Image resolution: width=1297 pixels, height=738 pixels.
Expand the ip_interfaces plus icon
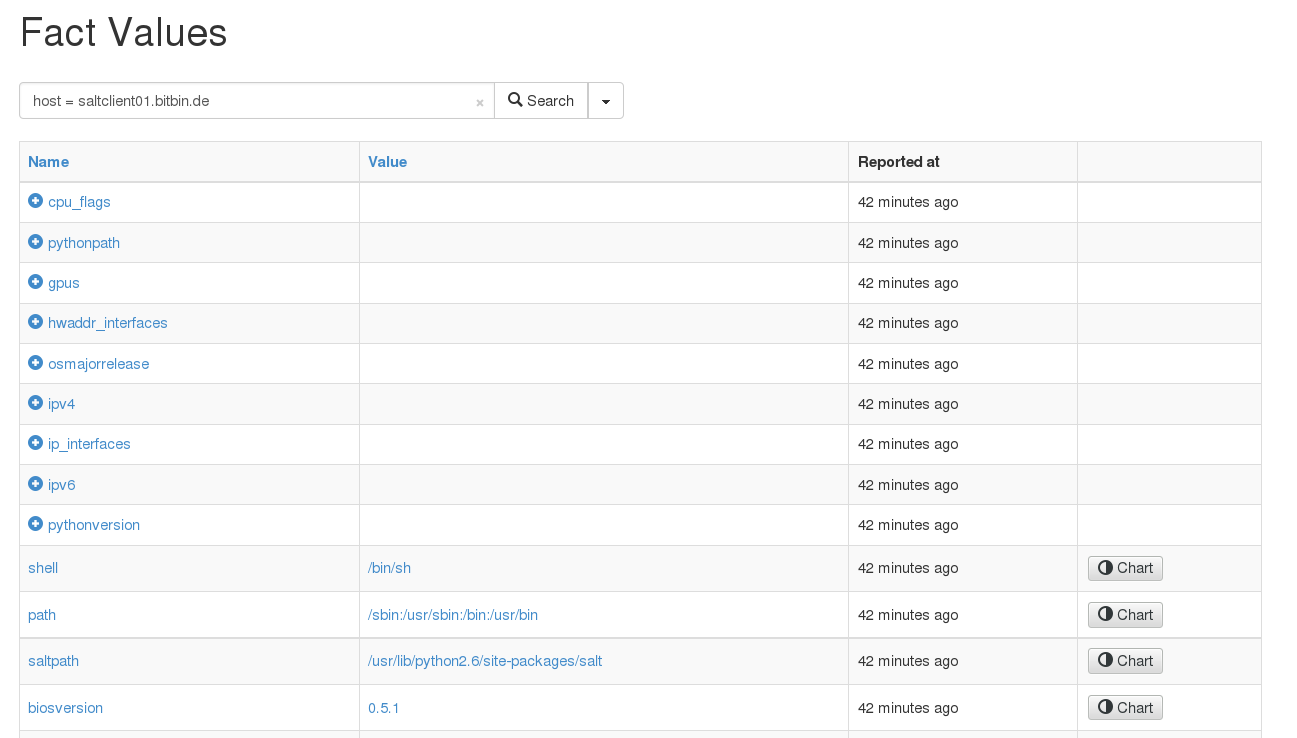pyautogui.click(x=35, y=443)
